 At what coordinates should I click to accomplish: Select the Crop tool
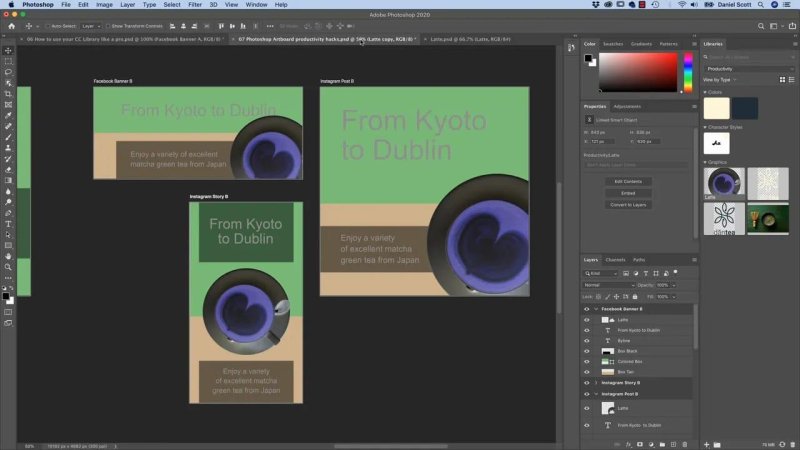[8, 94]
